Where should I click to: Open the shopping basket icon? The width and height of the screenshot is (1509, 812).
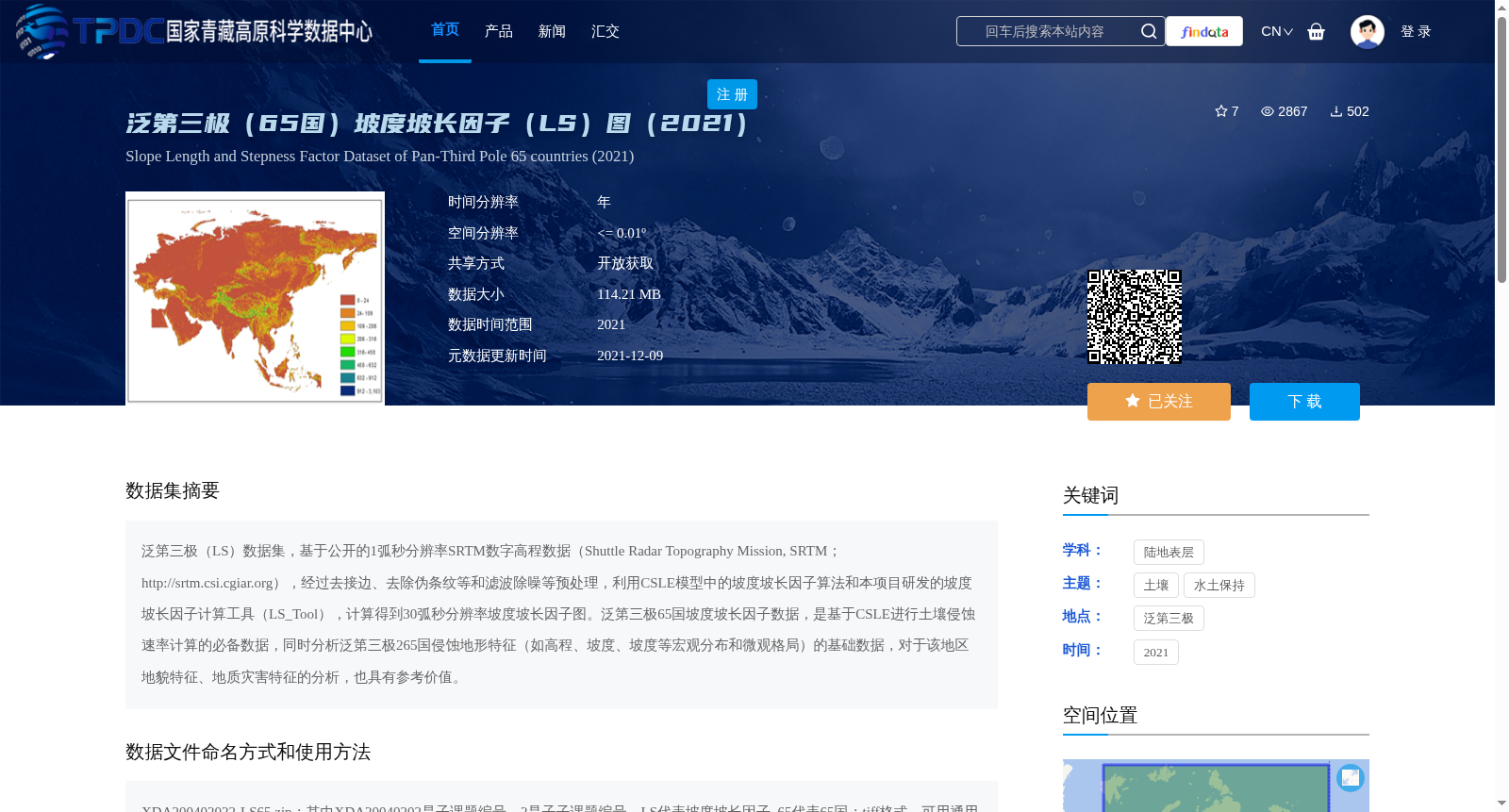pos(1317,31)
